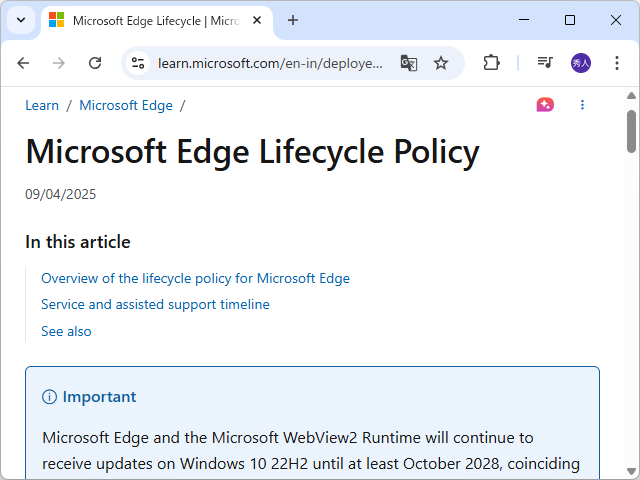Select the Microsoft Edge Lifecycle tab

[x=150, y=20]
